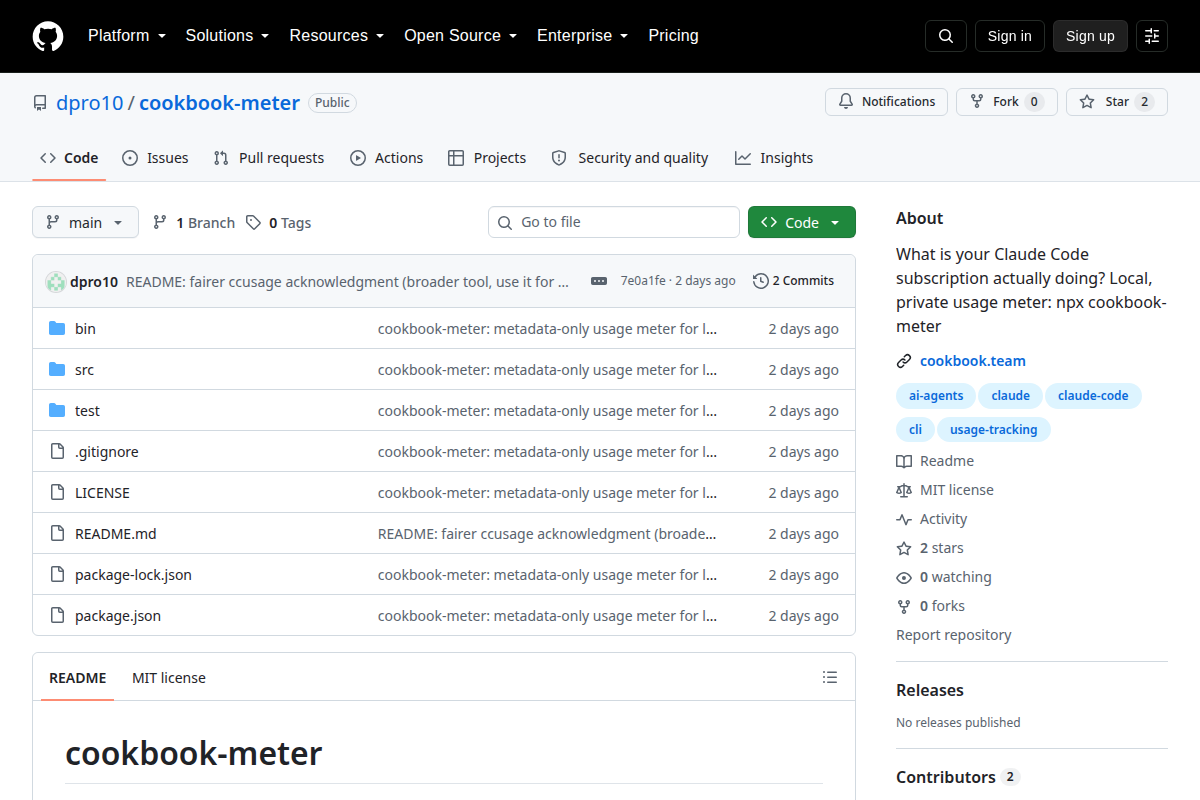Click the Pricing link
Viewport: 1200px width, 800px height.
coord(673,36)
